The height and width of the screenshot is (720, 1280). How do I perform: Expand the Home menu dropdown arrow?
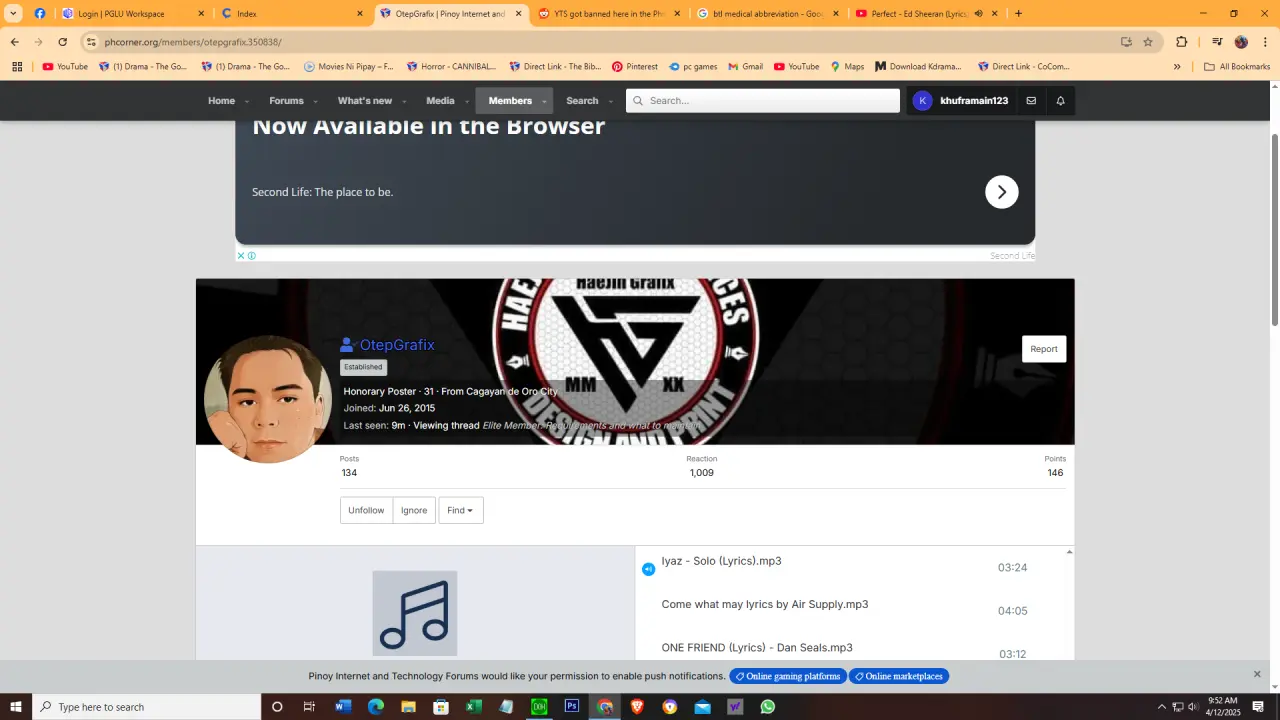coord(246,102)
